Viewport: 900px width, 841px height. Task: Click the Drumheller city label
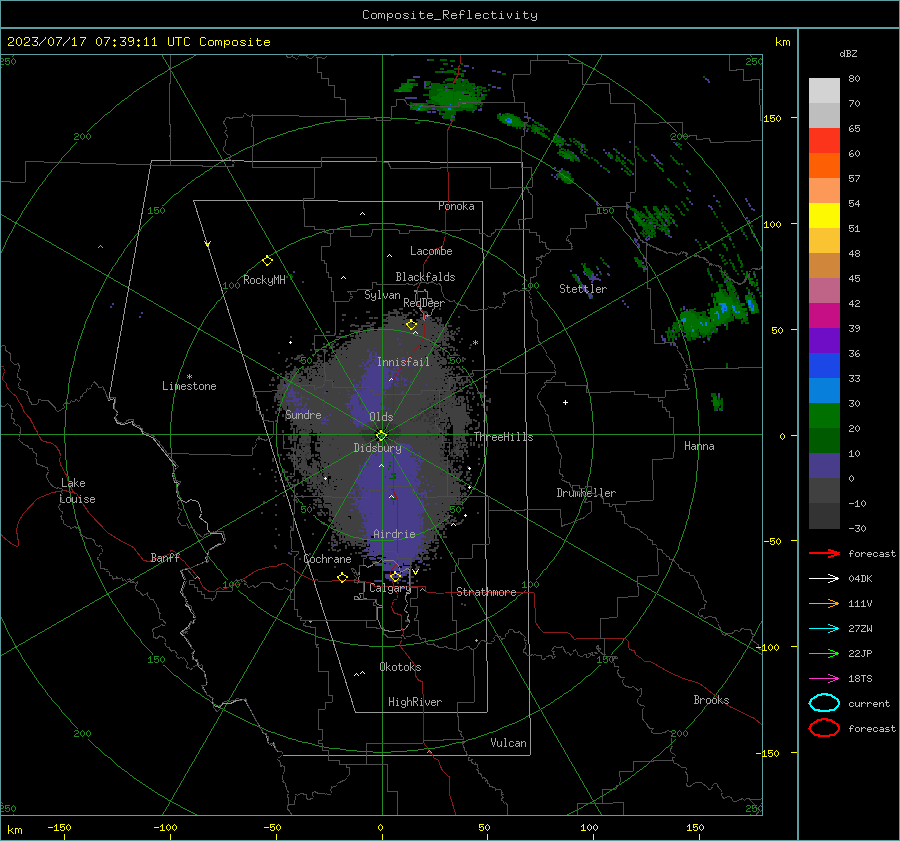point(586,493)
